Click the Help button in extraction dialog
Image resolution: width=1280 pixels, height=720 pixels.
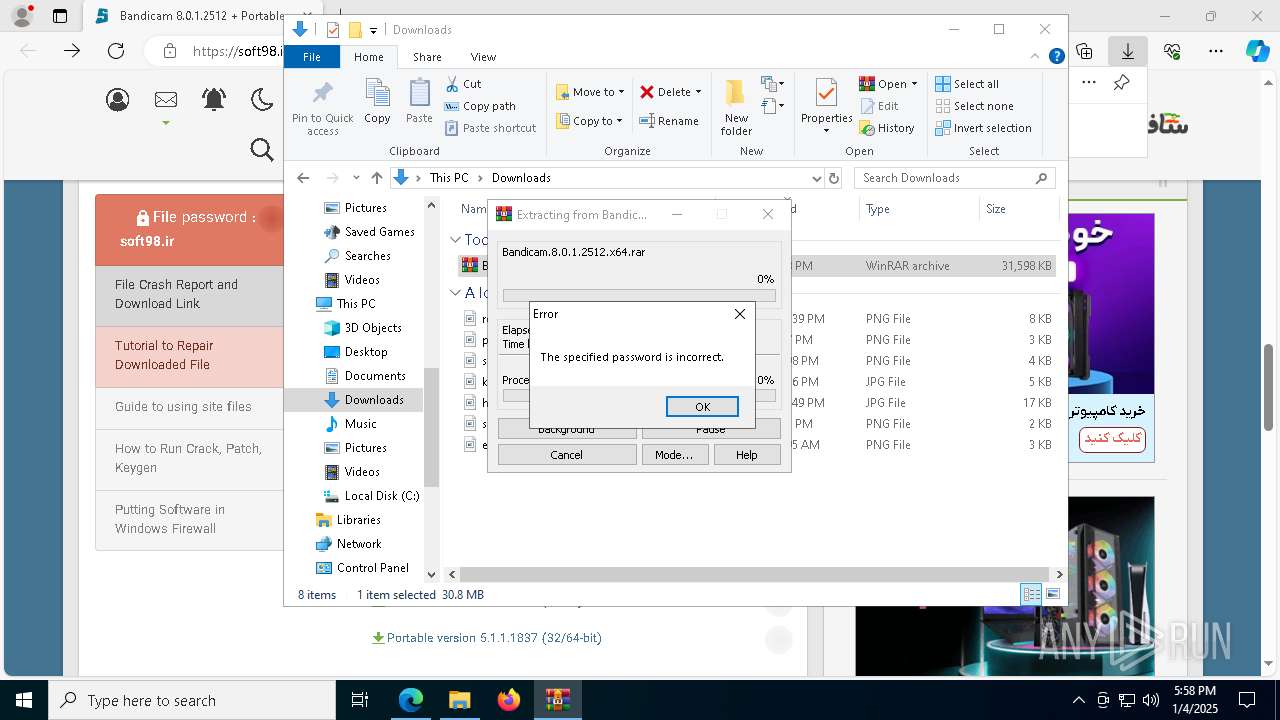747,454
